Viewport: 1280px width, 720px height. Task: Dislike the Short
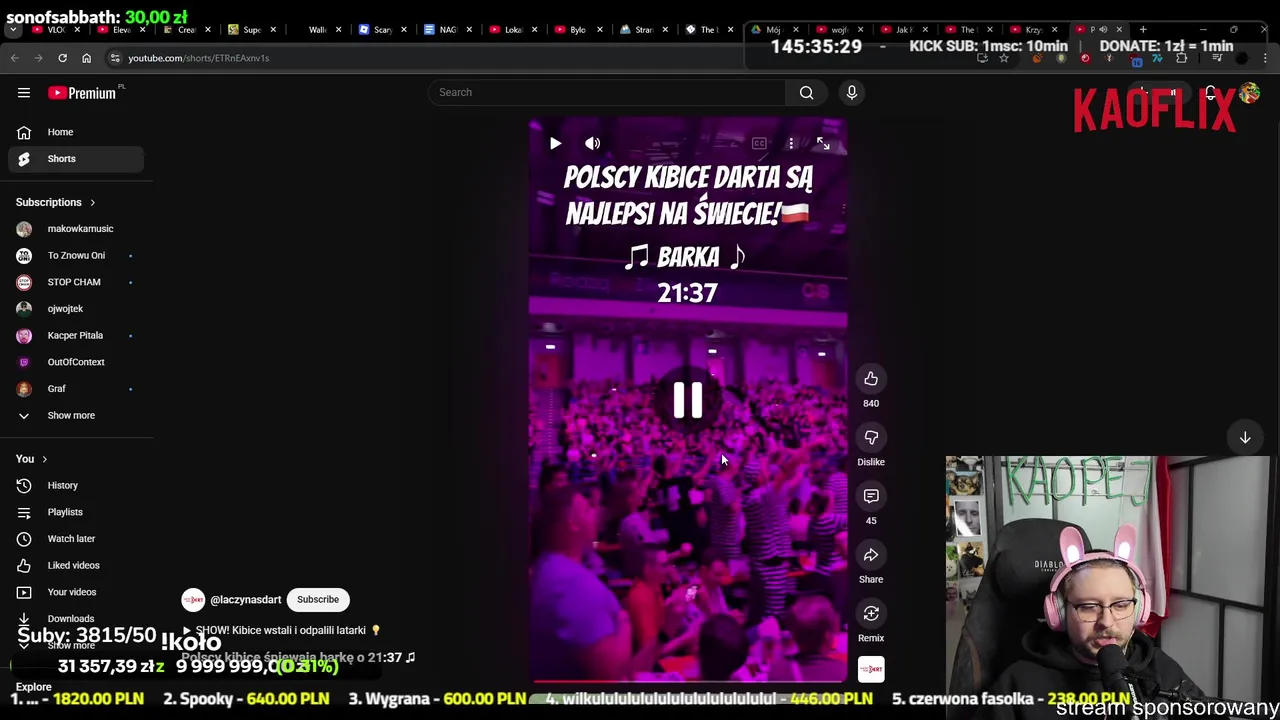point(871,438)
